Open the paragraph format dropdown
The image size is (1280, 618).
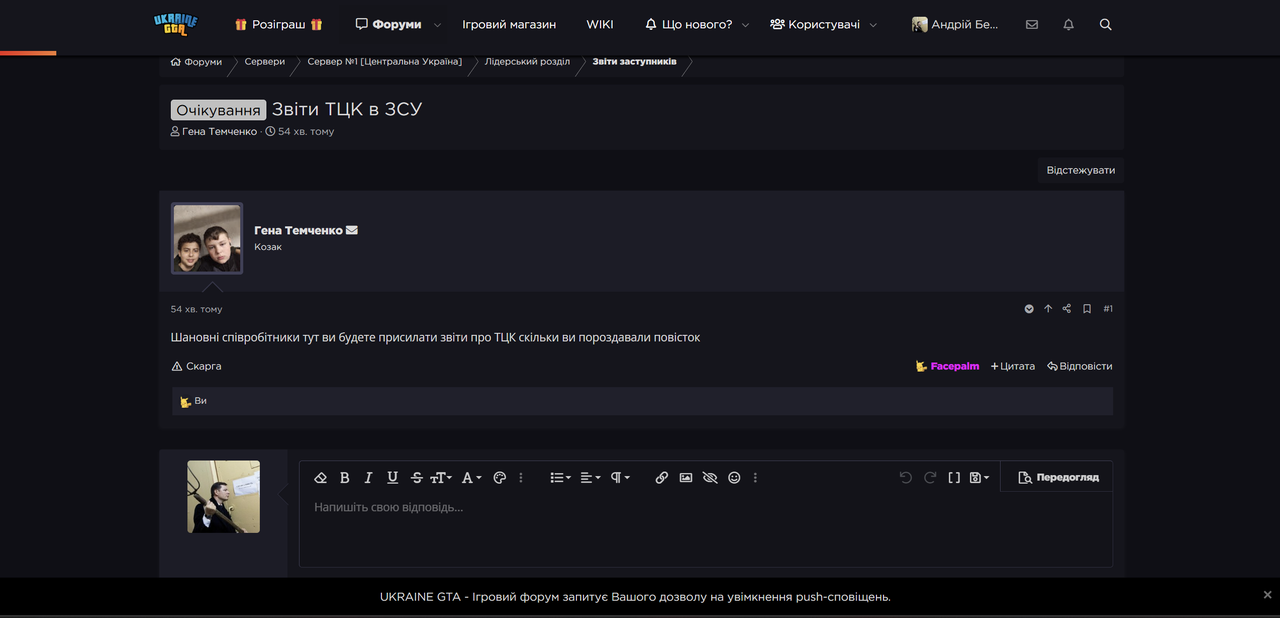pyautogui.click(x=620, y=478)
